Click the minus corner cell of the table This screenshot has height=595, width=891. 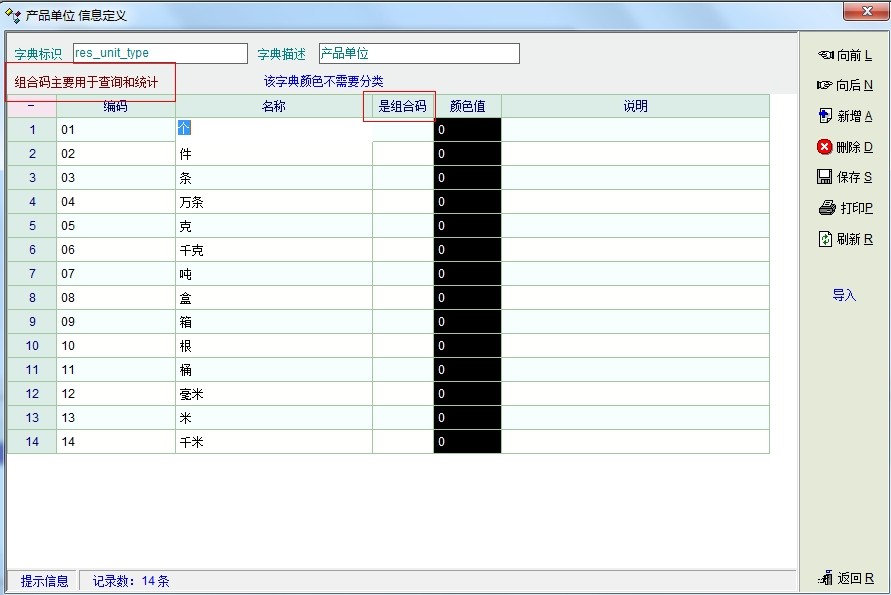coord(32,106)
